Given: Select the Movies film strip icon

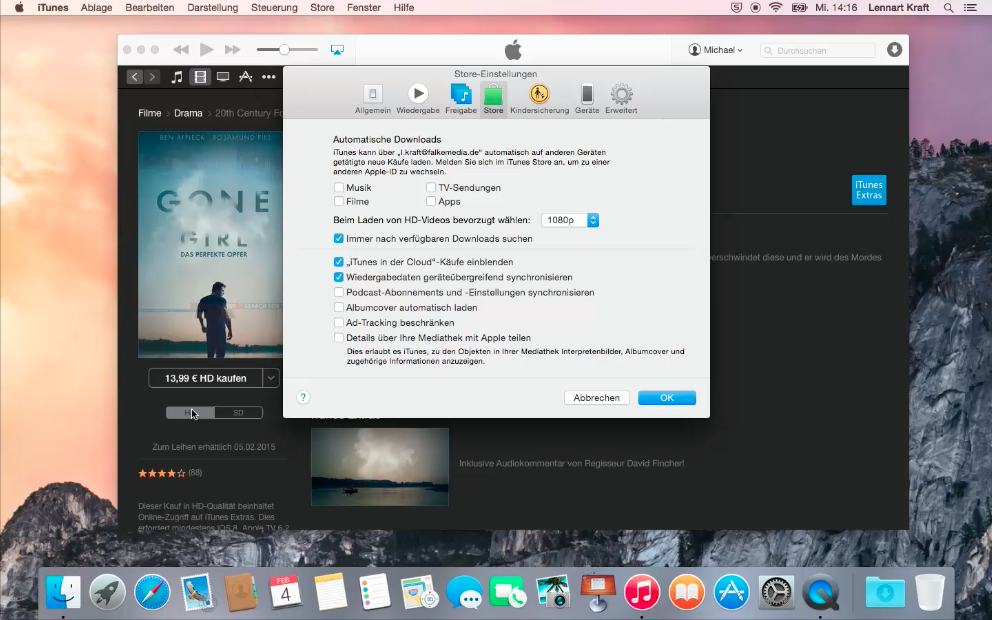Looking at the screenshot, I should (200, 77).
